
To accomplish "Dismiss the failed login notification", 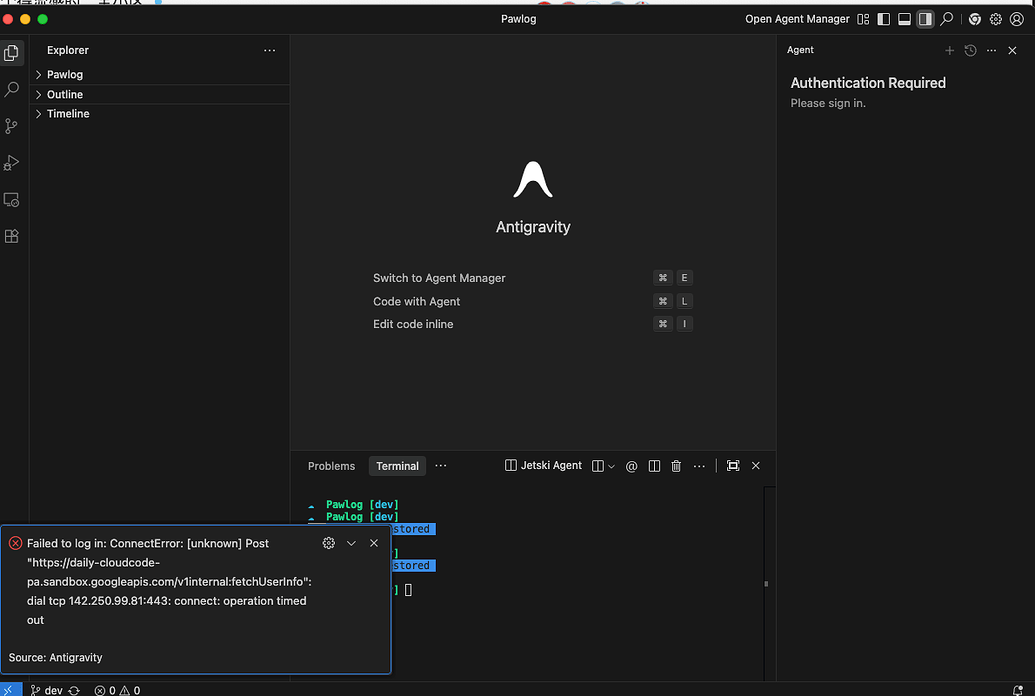I will [x=374, y=543].
